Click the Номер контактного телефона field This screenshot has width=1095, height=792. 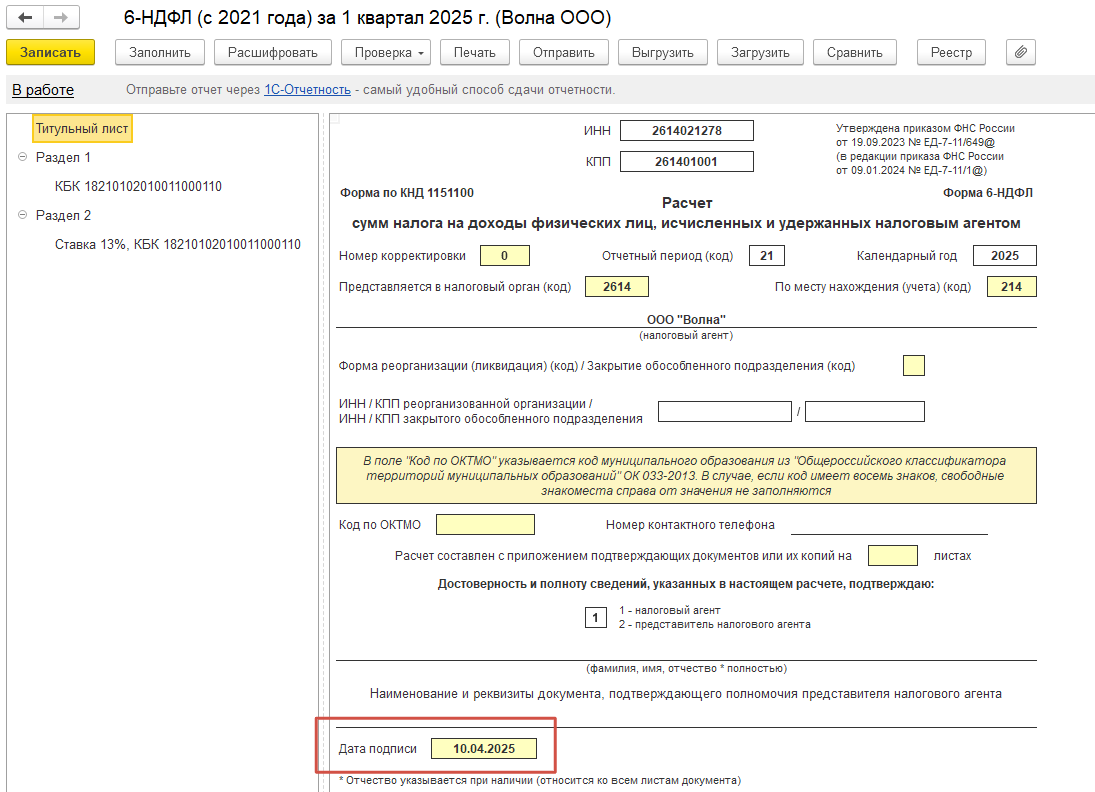coord(890,525)
